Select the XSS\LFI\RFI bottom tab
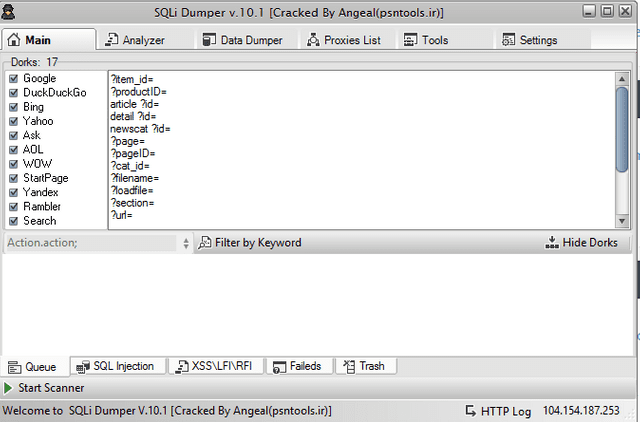 [216, 366]
